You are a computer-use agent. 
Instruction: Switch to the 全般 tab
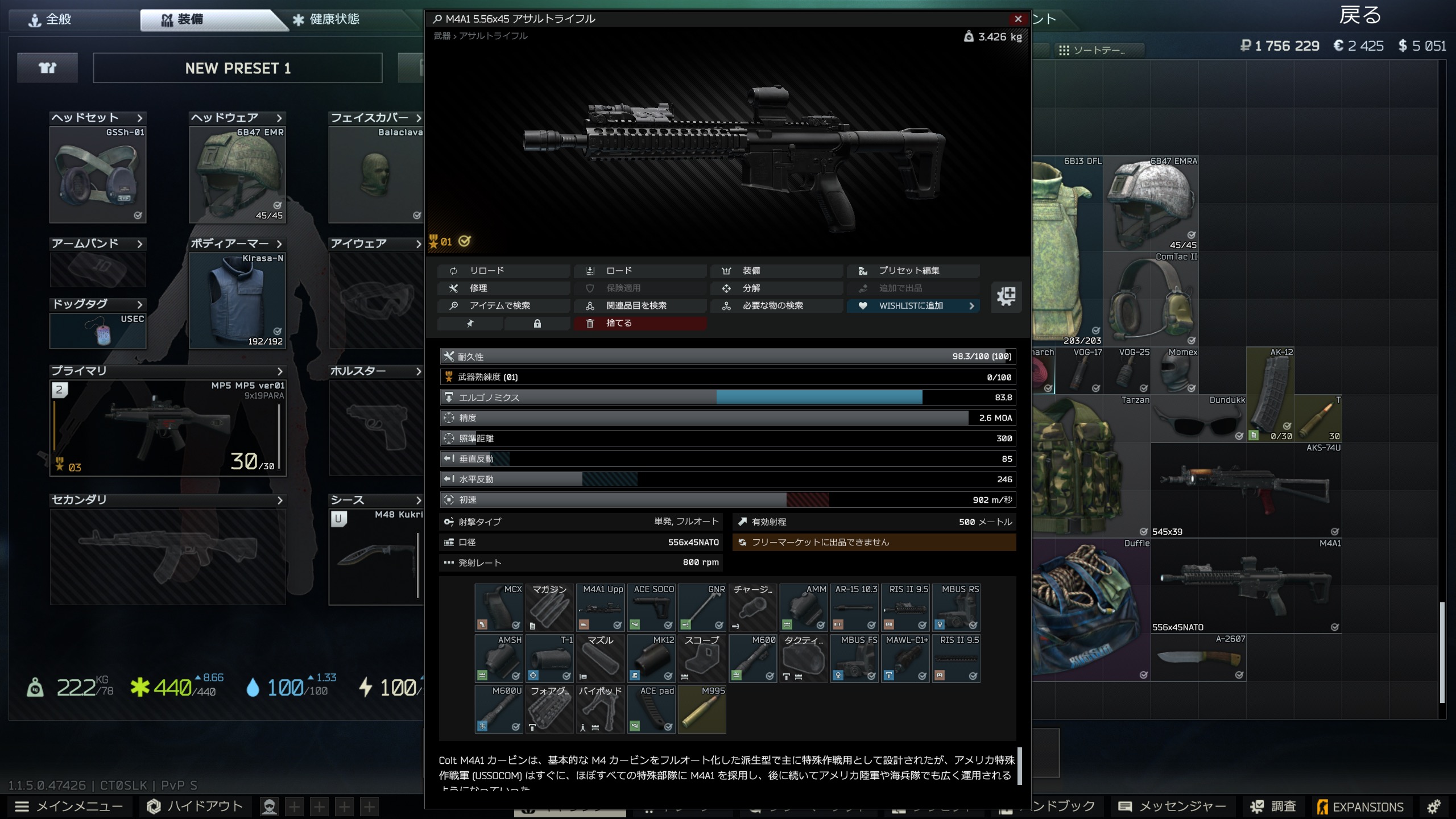click(x=50, y=19)
